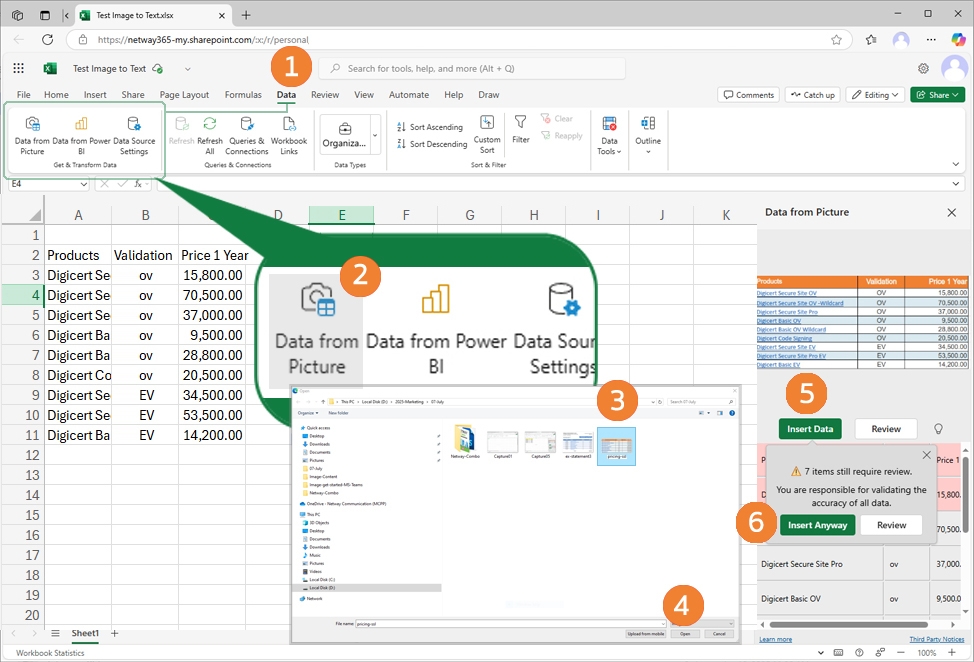Click Data from Power BI icon

tap(81, 135)
